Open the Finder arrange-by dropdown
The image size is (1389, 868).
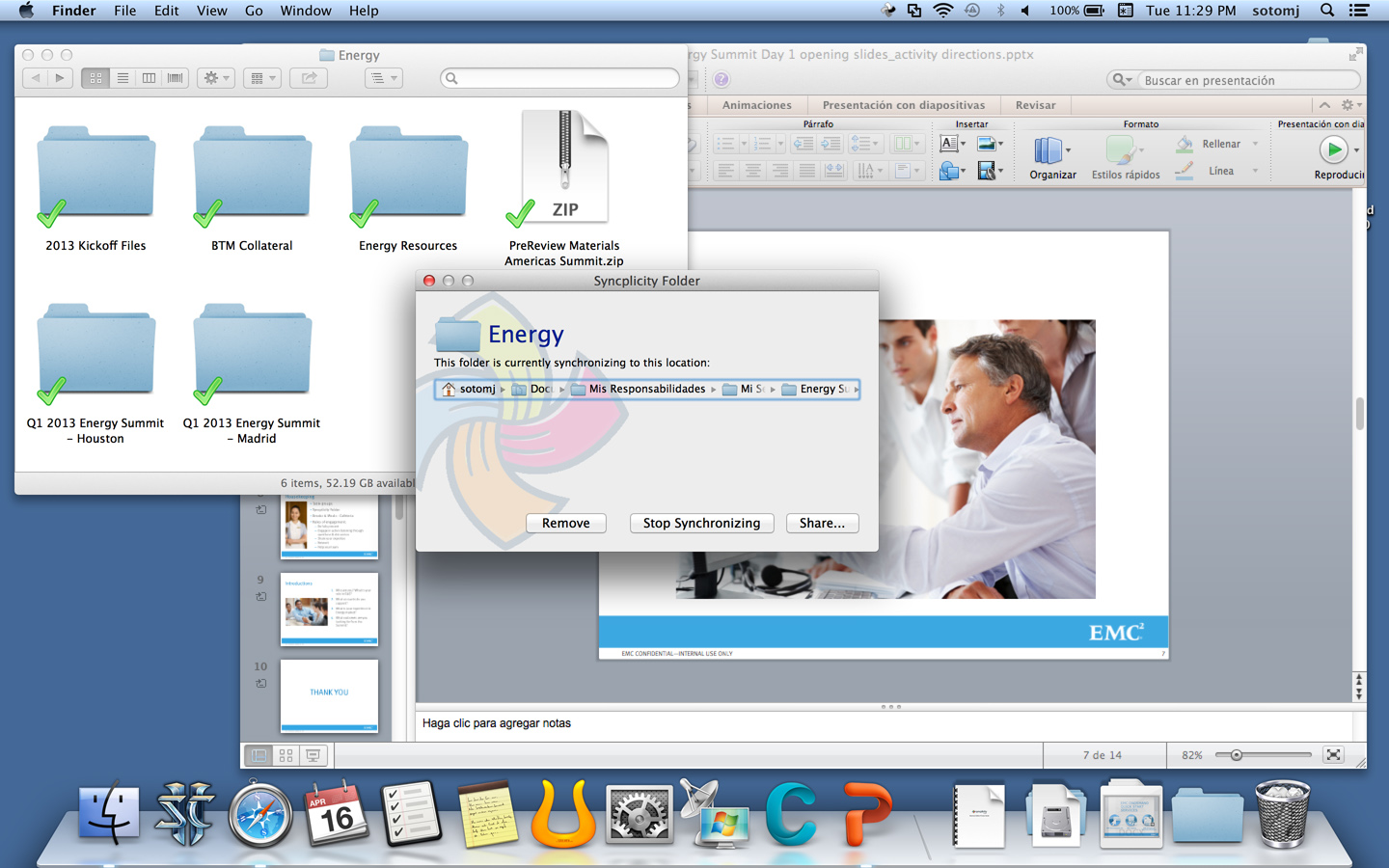tap(261, 78)
